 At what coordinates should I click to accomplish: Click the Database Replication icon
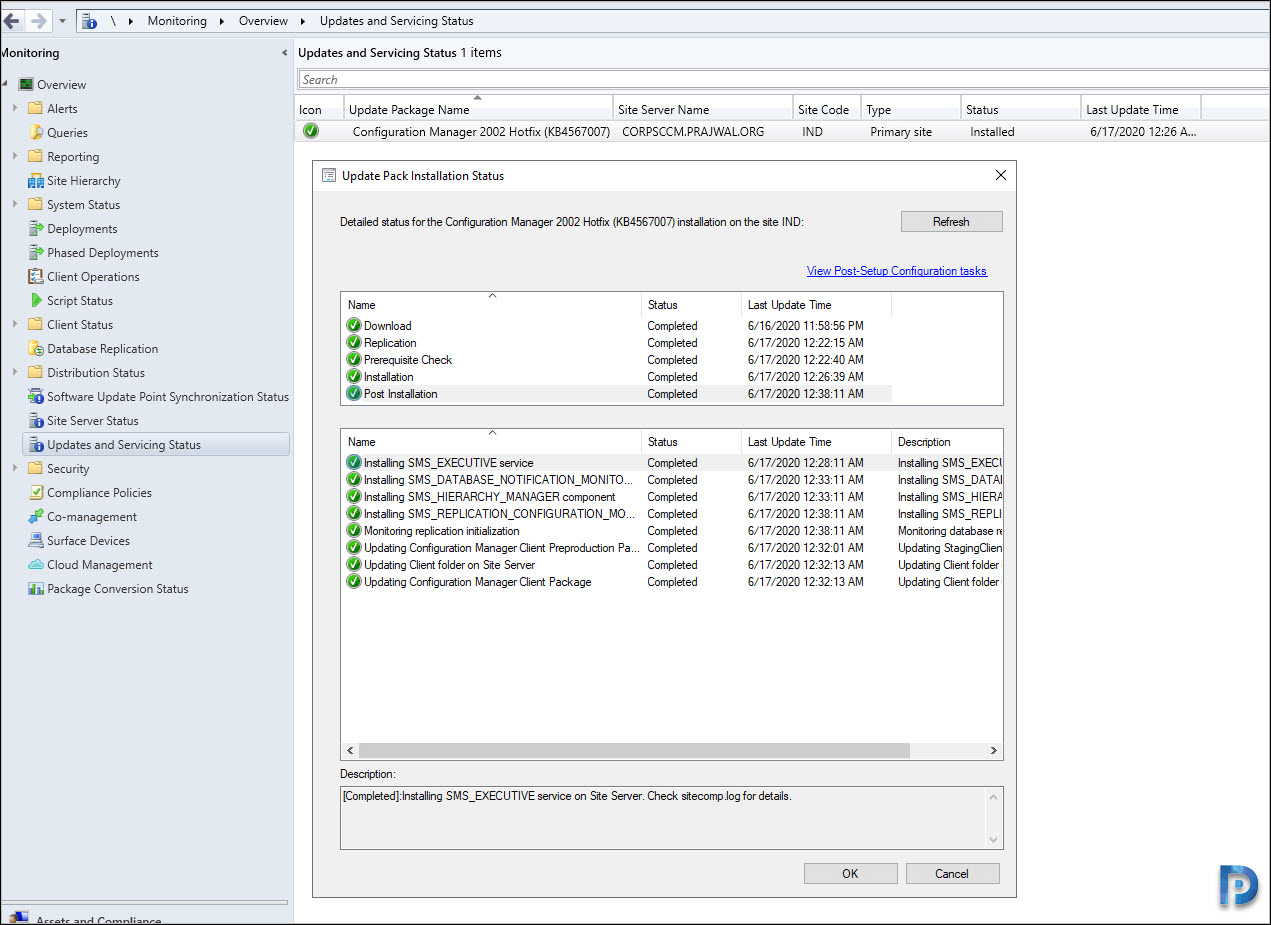point(36,349)
